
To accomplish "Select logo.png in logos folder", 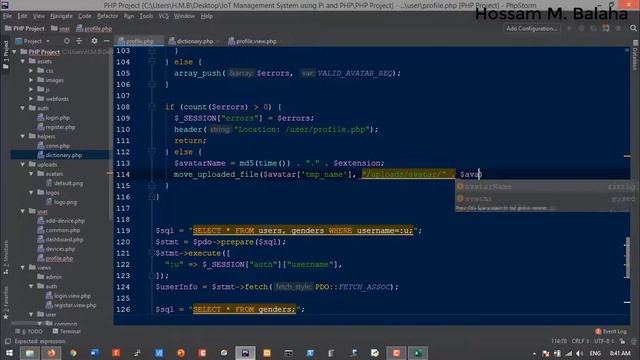I will (x=61, y=202).
